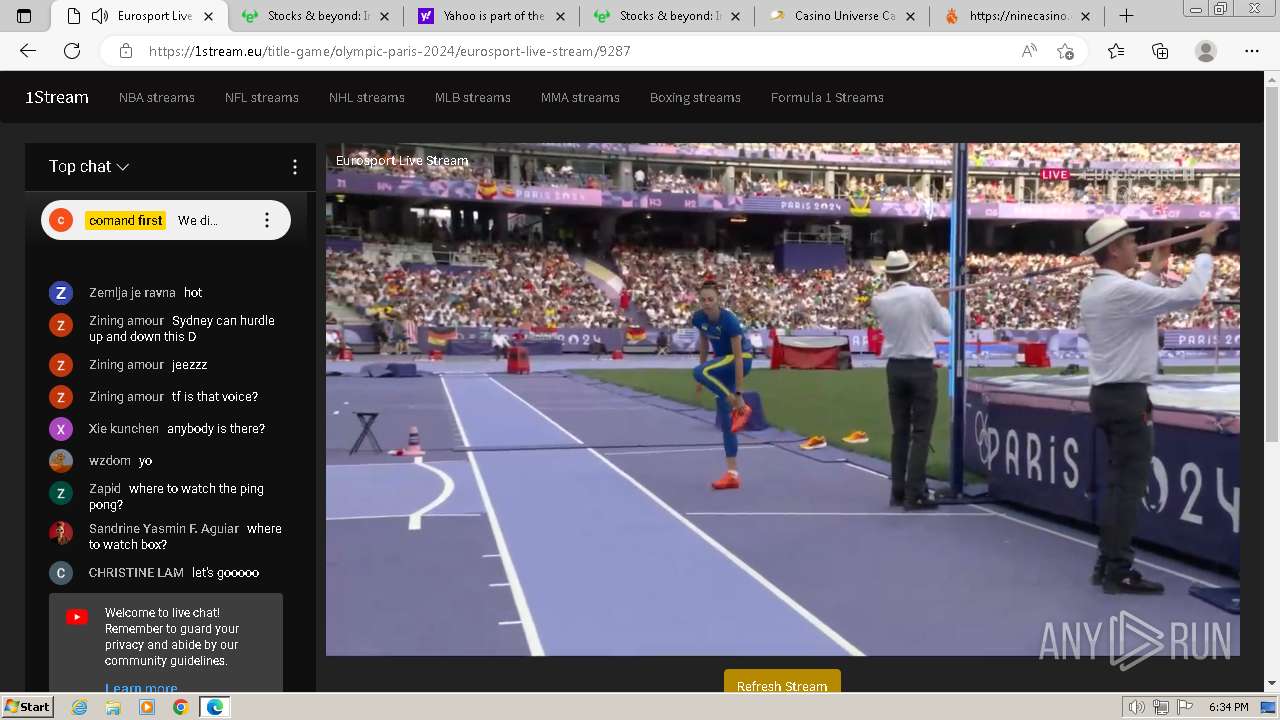Switch to the Casino Universe tab
The width and height of the screenshot is (1280, 720).
click(841, 16)
